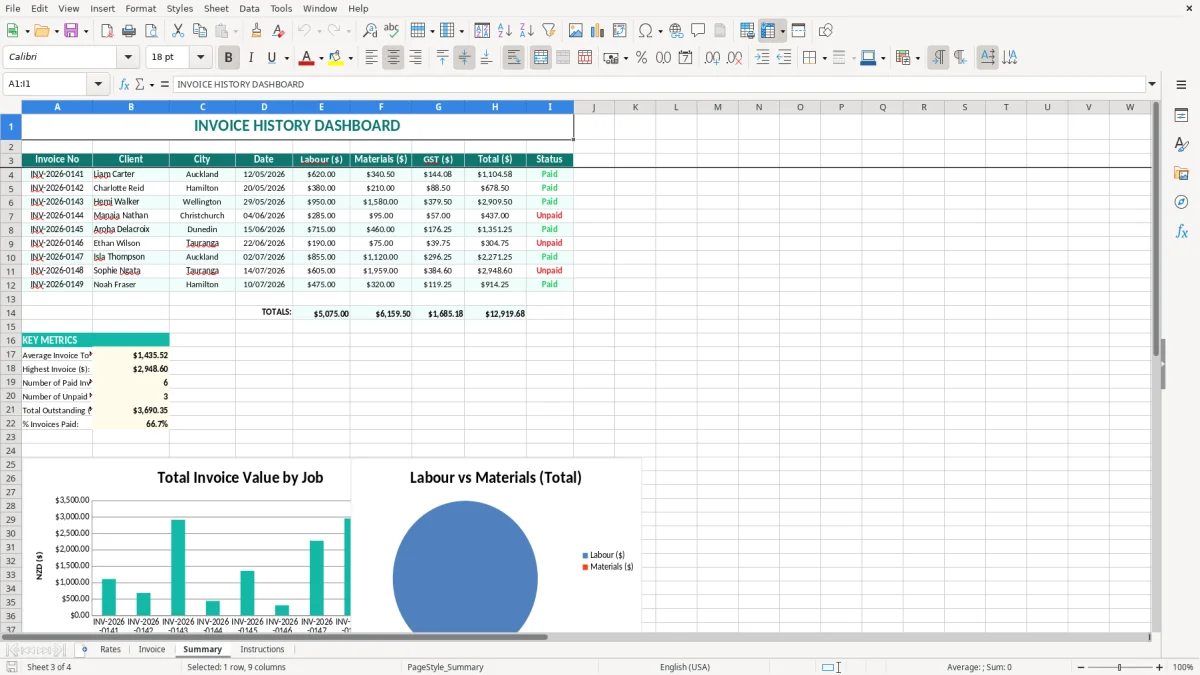Open the Sheet menu
This screenshot has height=675, width=1200.
[x=216, y=8]
